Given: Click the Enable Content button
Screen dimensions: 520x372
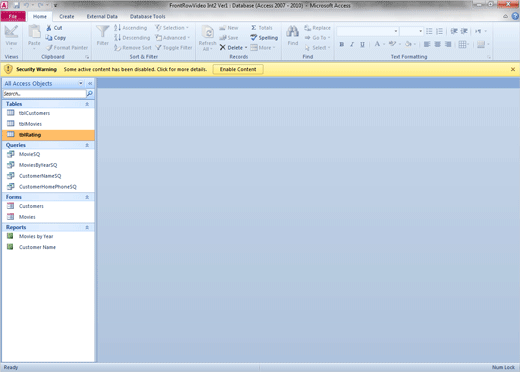Looking at the screenshot, I should [x=238, y=69].
